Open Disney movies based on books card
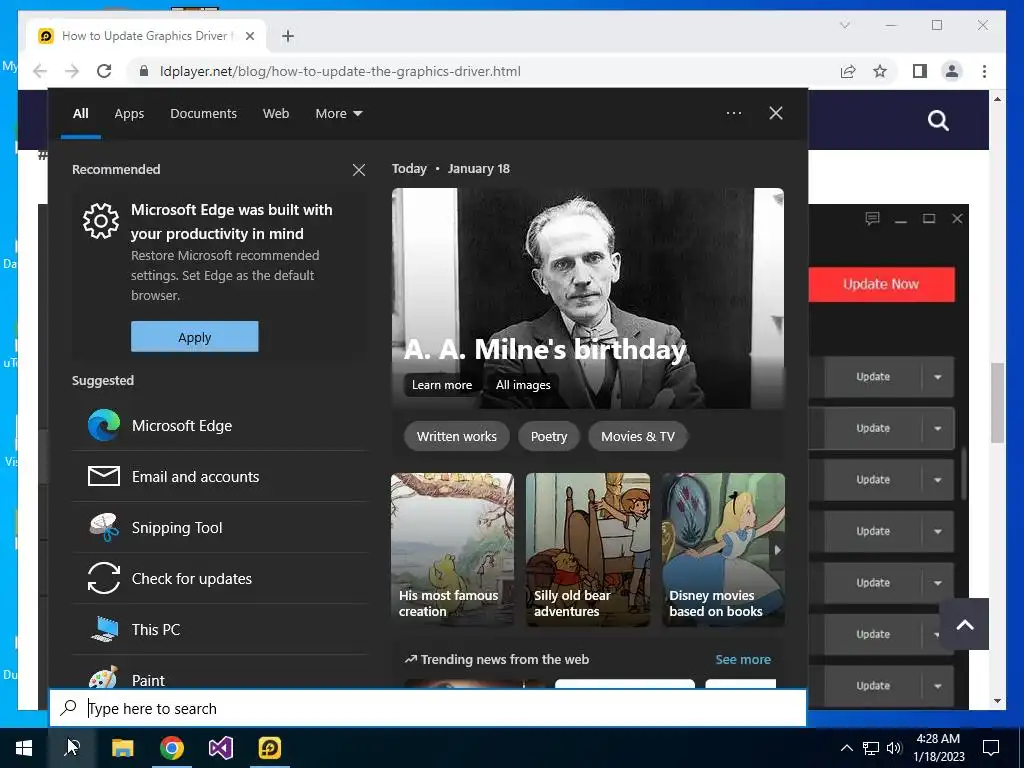This screenshot has height=768, width=1024. pyautogui.click(x=724, y=550)
